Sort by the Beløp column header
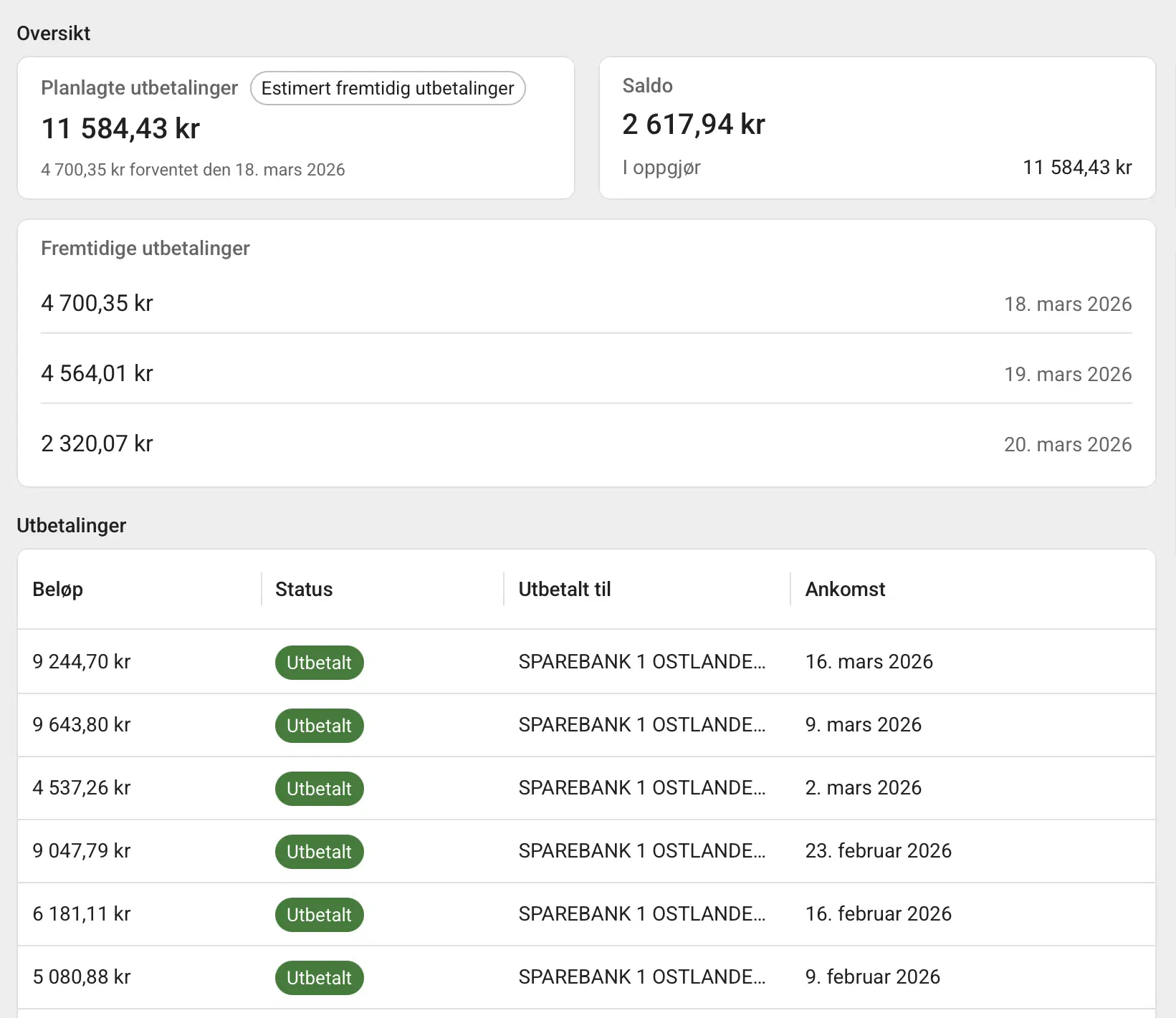 click(58, 590)
